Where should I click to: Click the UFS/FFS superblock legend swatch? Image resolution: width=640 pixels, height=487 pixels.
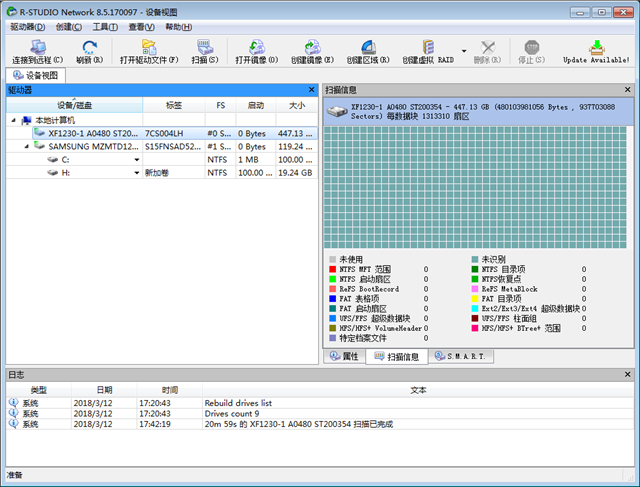coord(332,318)
